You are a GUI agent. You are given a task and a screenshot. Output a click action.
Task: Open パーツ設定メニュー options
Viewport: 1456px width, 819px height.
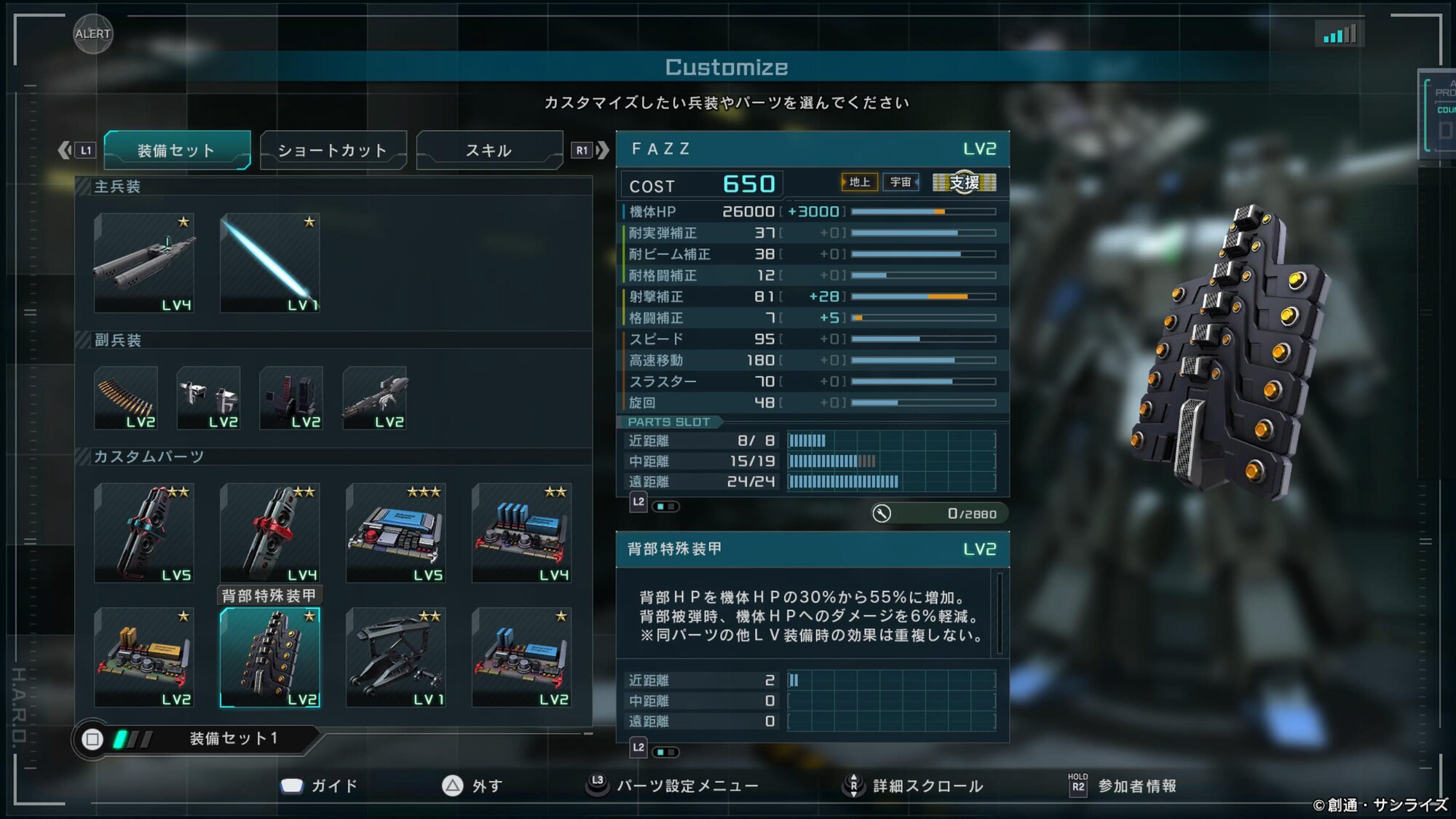(672, 786)
